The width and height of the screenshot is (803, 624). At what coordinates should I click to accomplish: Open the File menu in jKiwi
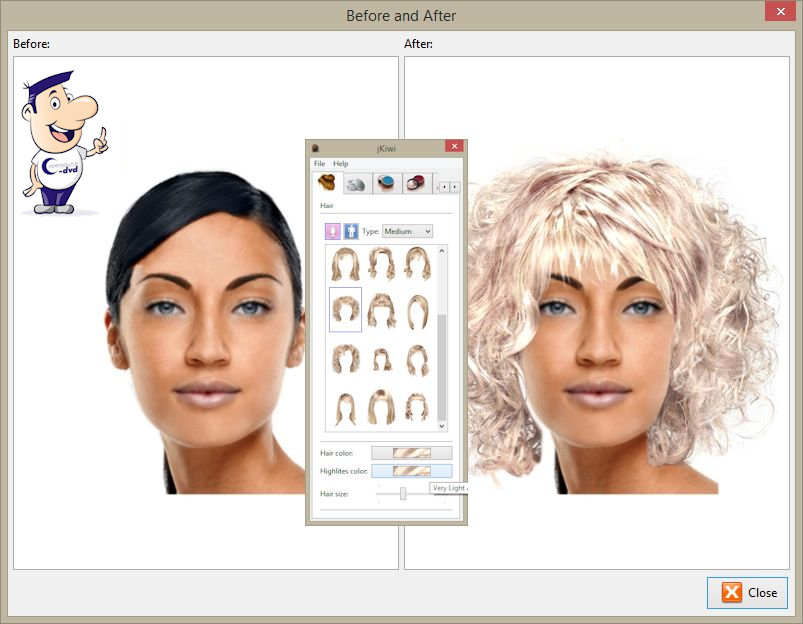(319, 163)
